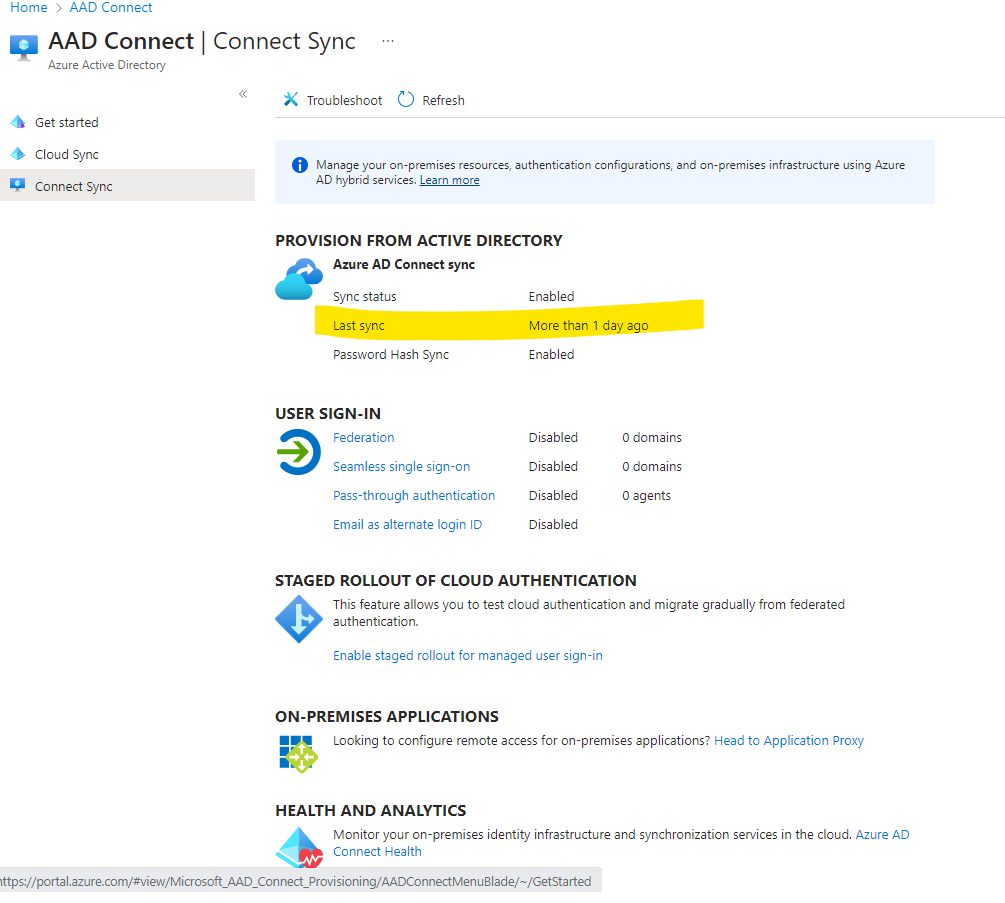The height and width of the screenshot is (903, 1005).
Task: Click the Last sync label
Action: coord(358,326)
